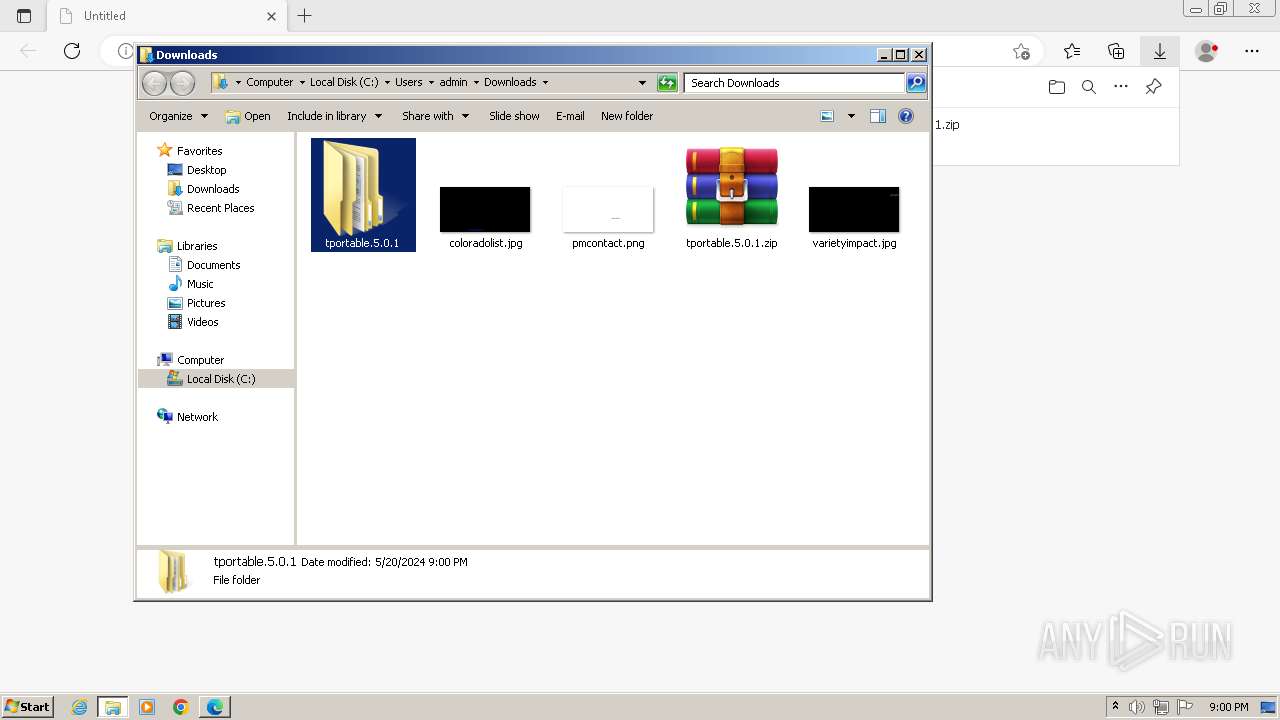Select the tportable.5.0.1 folder
This screenshot has width=1280, height=720.
pos(363,195)
